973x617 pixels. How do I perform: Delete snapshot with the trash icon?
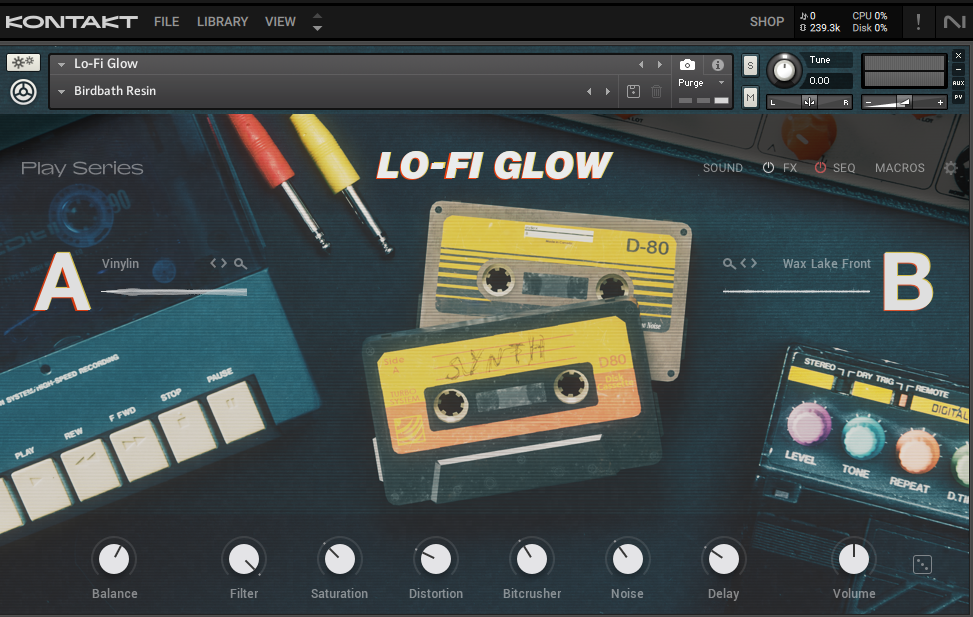pyautogui.click(x=657, y=92)
